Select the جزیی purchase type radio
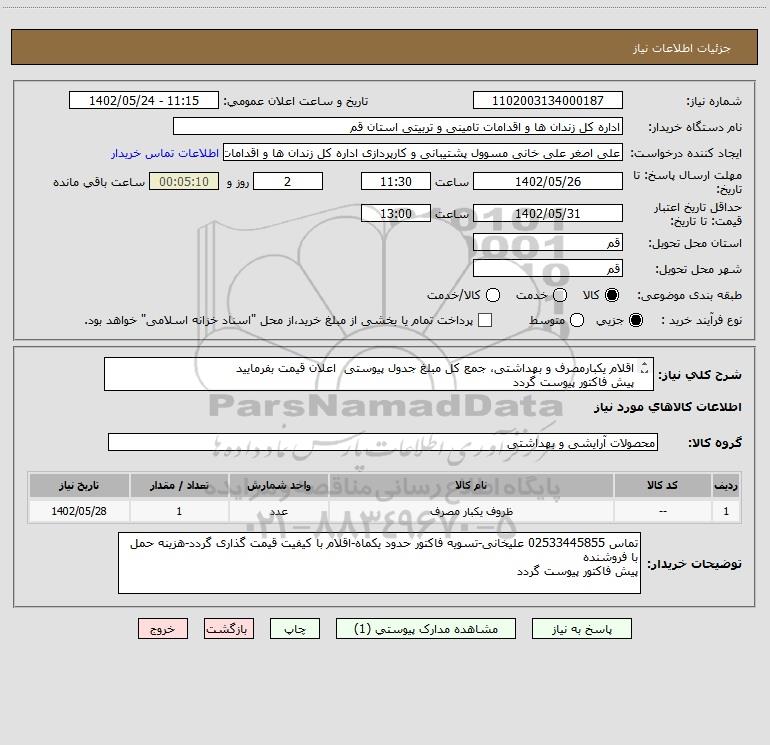 pos(635,320)
